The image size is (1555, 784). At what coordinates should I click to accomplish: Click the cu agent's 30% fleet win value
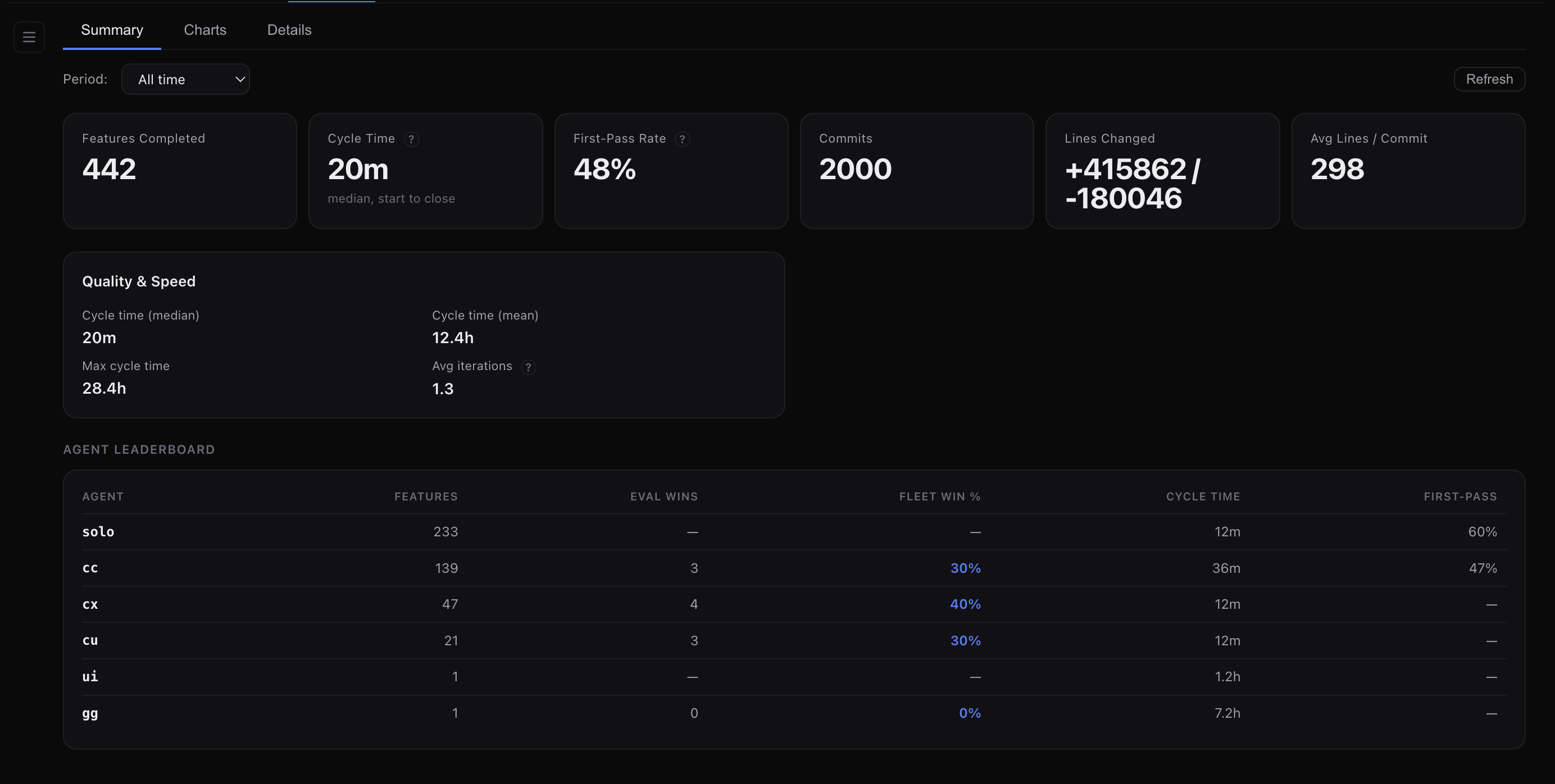click(x=965, y=640)
